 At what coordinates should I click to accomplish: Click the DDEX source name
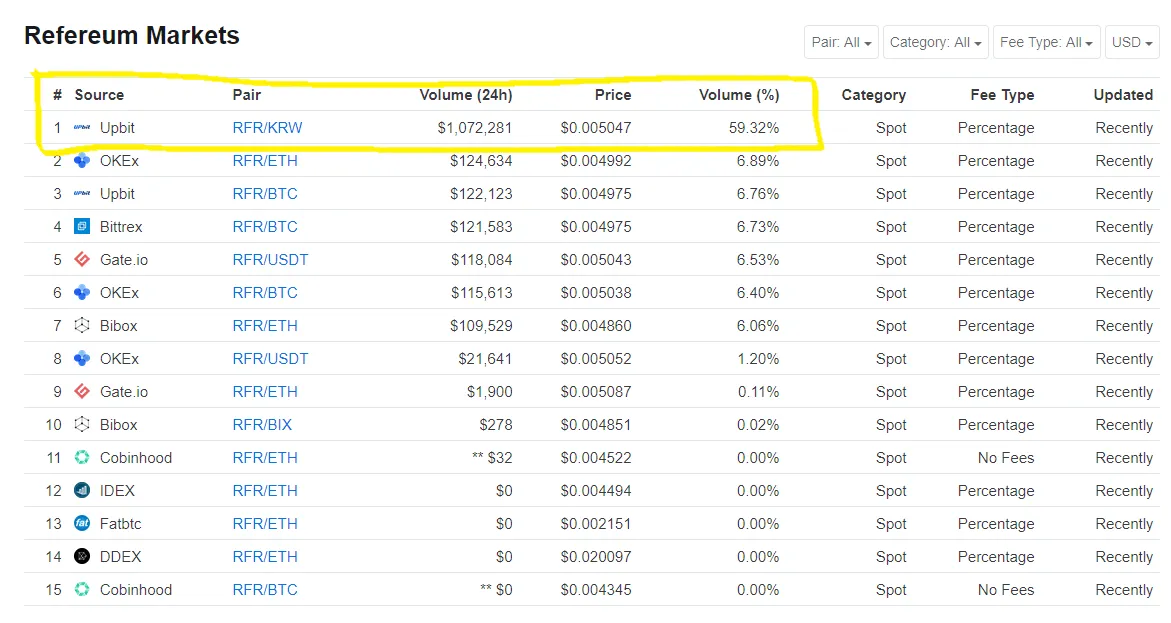click(x=120, y=557)
